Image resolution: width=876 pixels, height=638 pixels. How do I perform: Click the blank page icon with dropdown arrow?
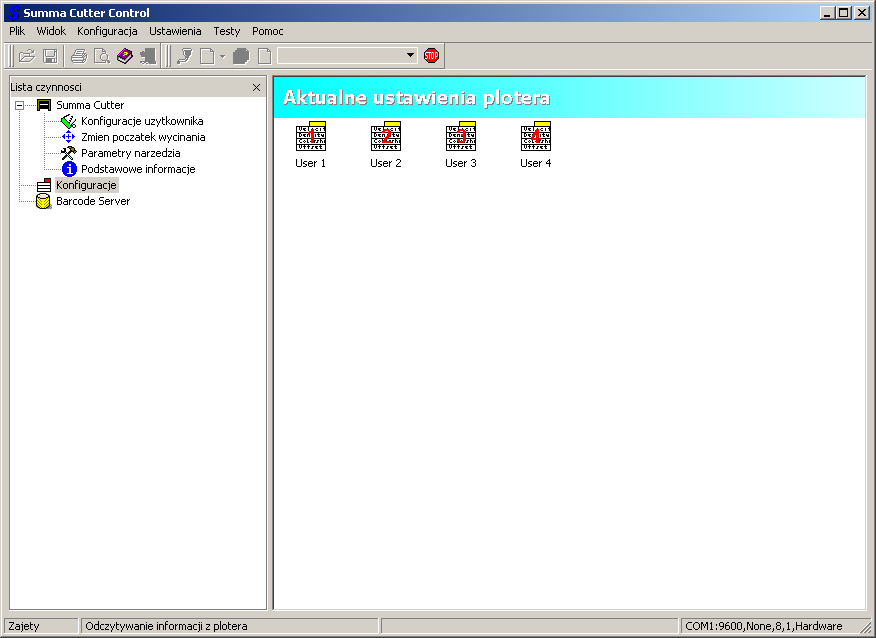pos(207,56)
